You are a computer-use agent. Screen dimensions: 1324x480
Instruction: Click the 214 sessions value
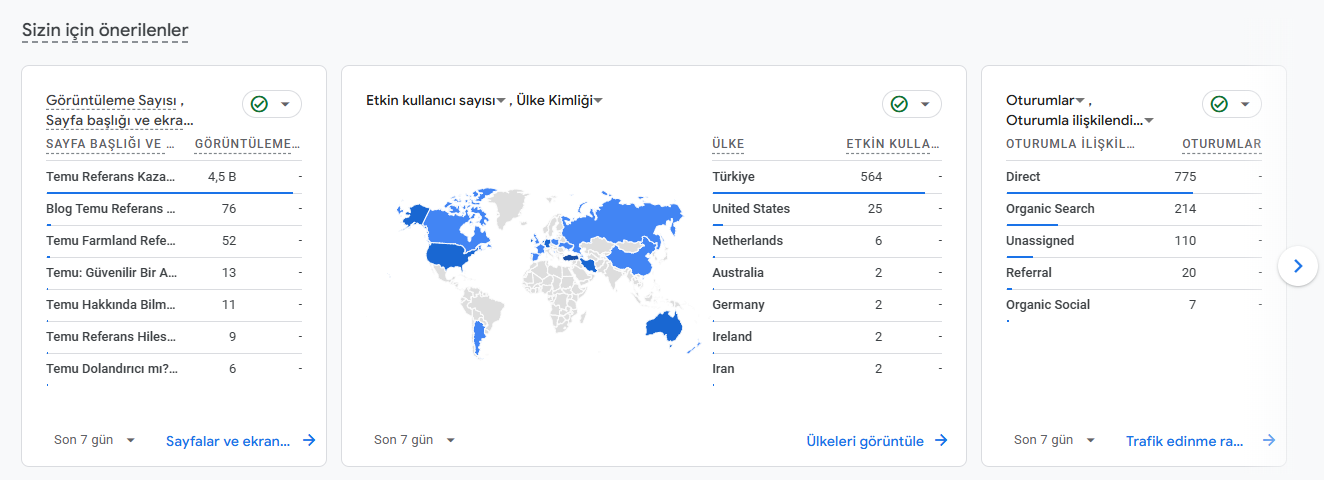click(x=1185, y=209)
